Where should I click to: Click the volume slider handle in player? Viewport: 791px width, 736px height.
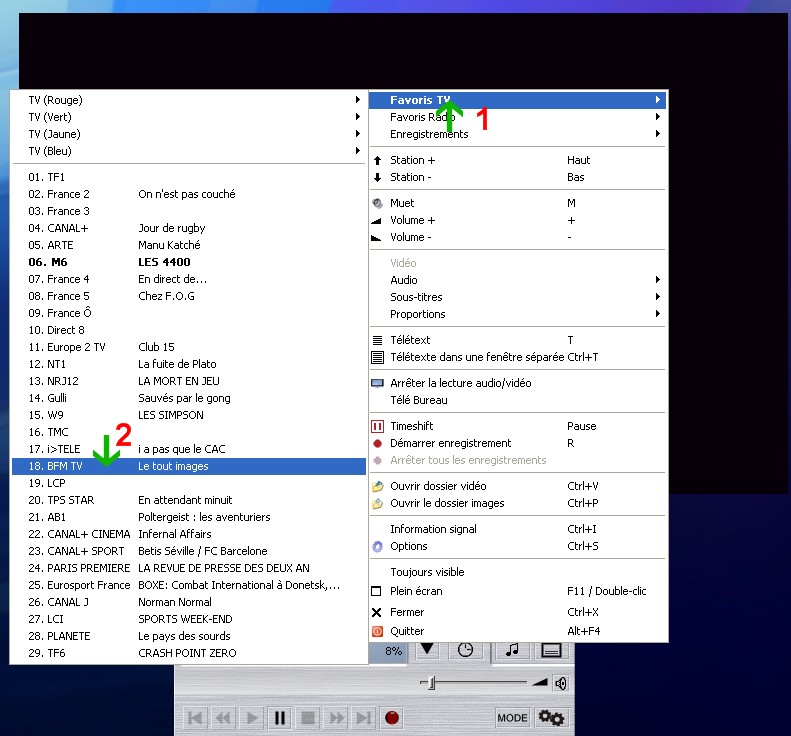pos(431,683)
